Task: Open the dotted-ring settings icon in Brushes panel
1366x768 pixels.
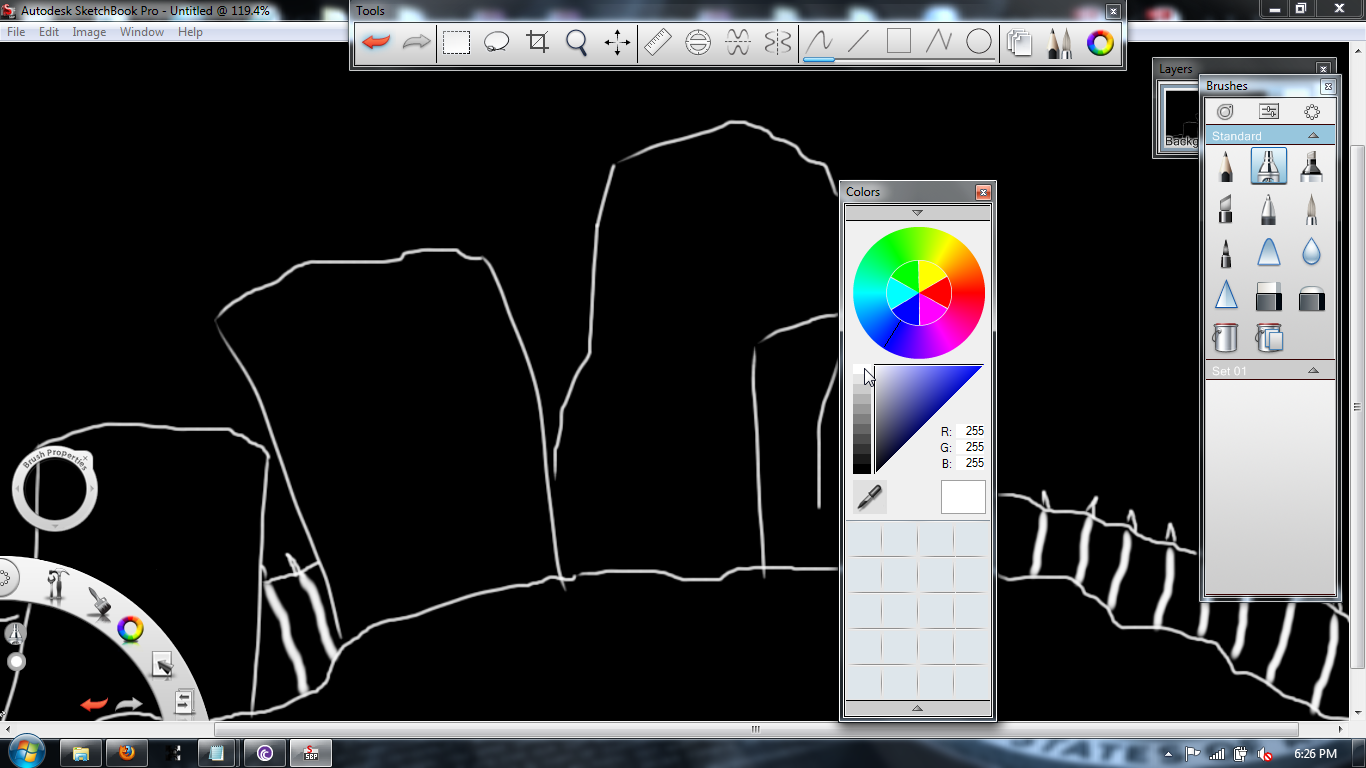Action: (1312, 112)
